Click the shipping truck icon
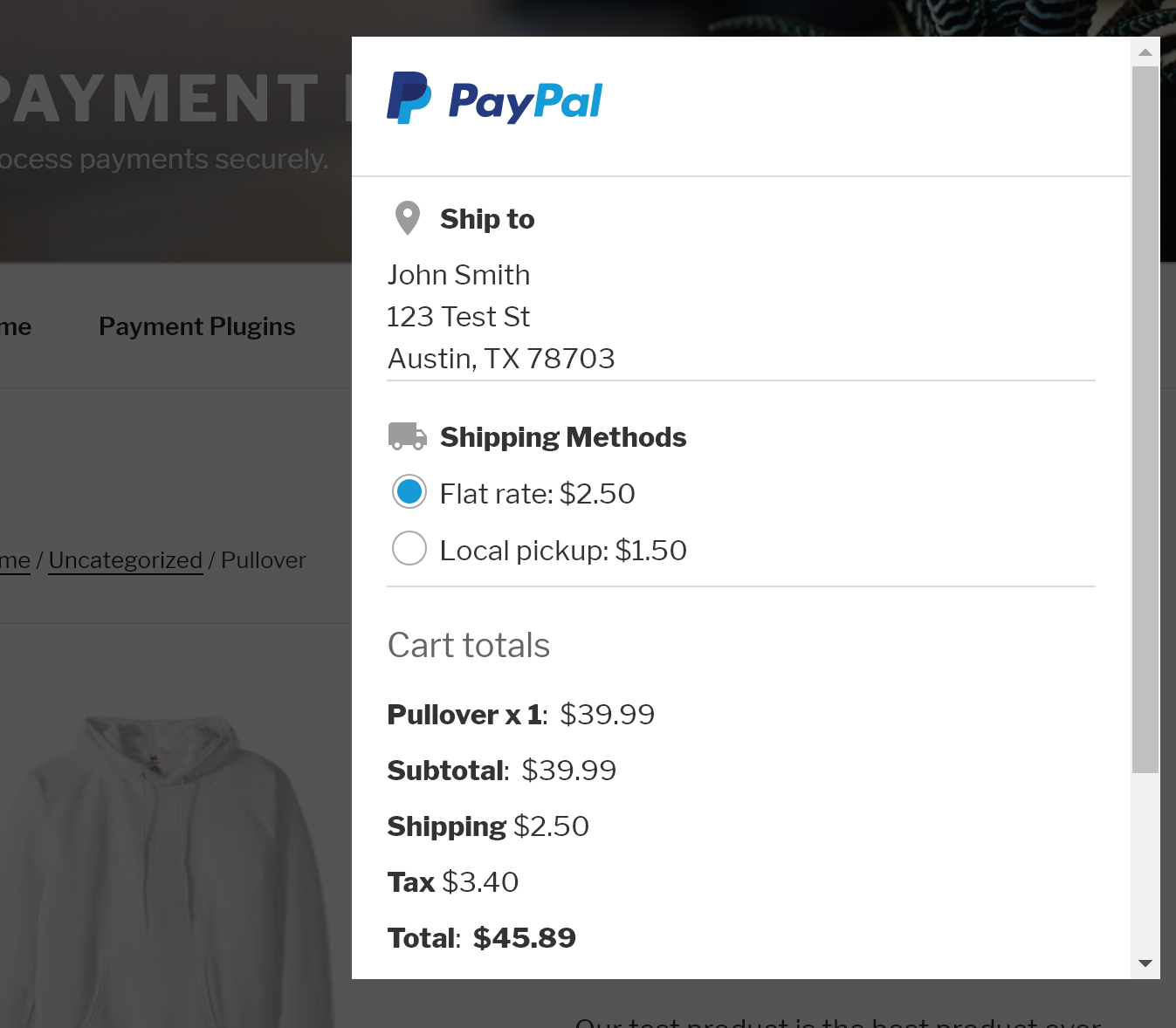Screen dimensions: 1176x1028 [408, 436]
